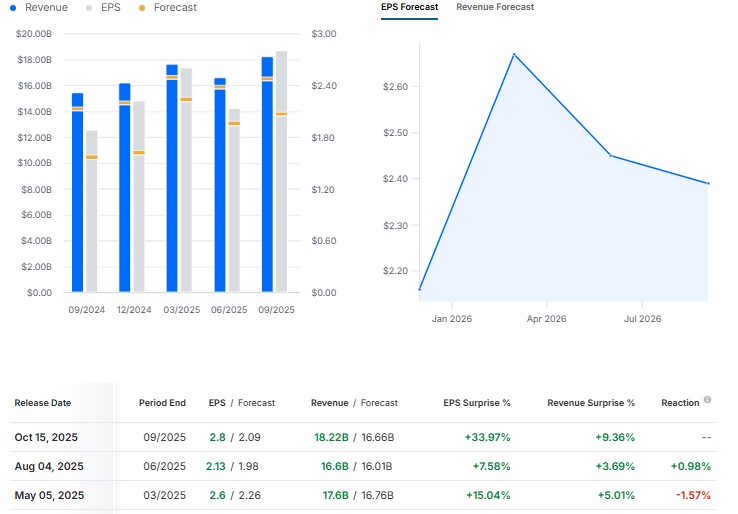Select the EPS Forecast tab
This screenshot has height=514, width=738.
pos(409,7)
